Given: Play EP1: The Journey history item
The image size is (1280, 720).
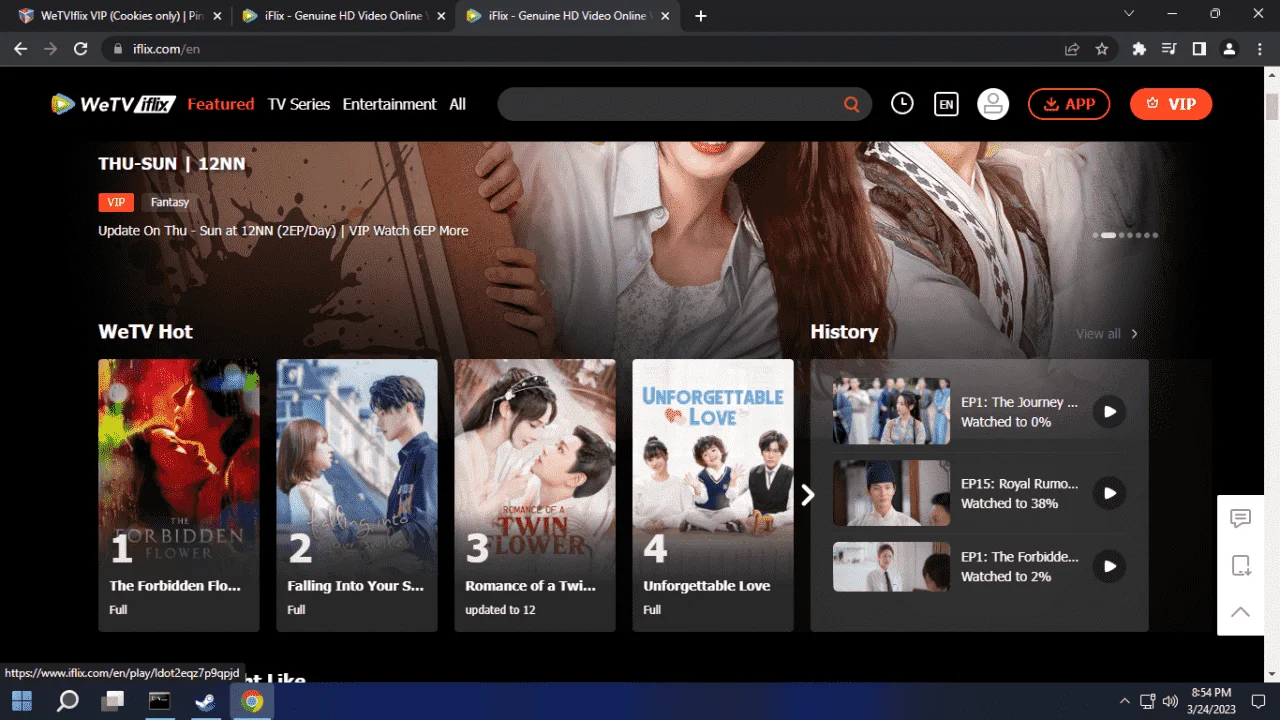Looking at the screenshot, I should [x=1109, y=411].
